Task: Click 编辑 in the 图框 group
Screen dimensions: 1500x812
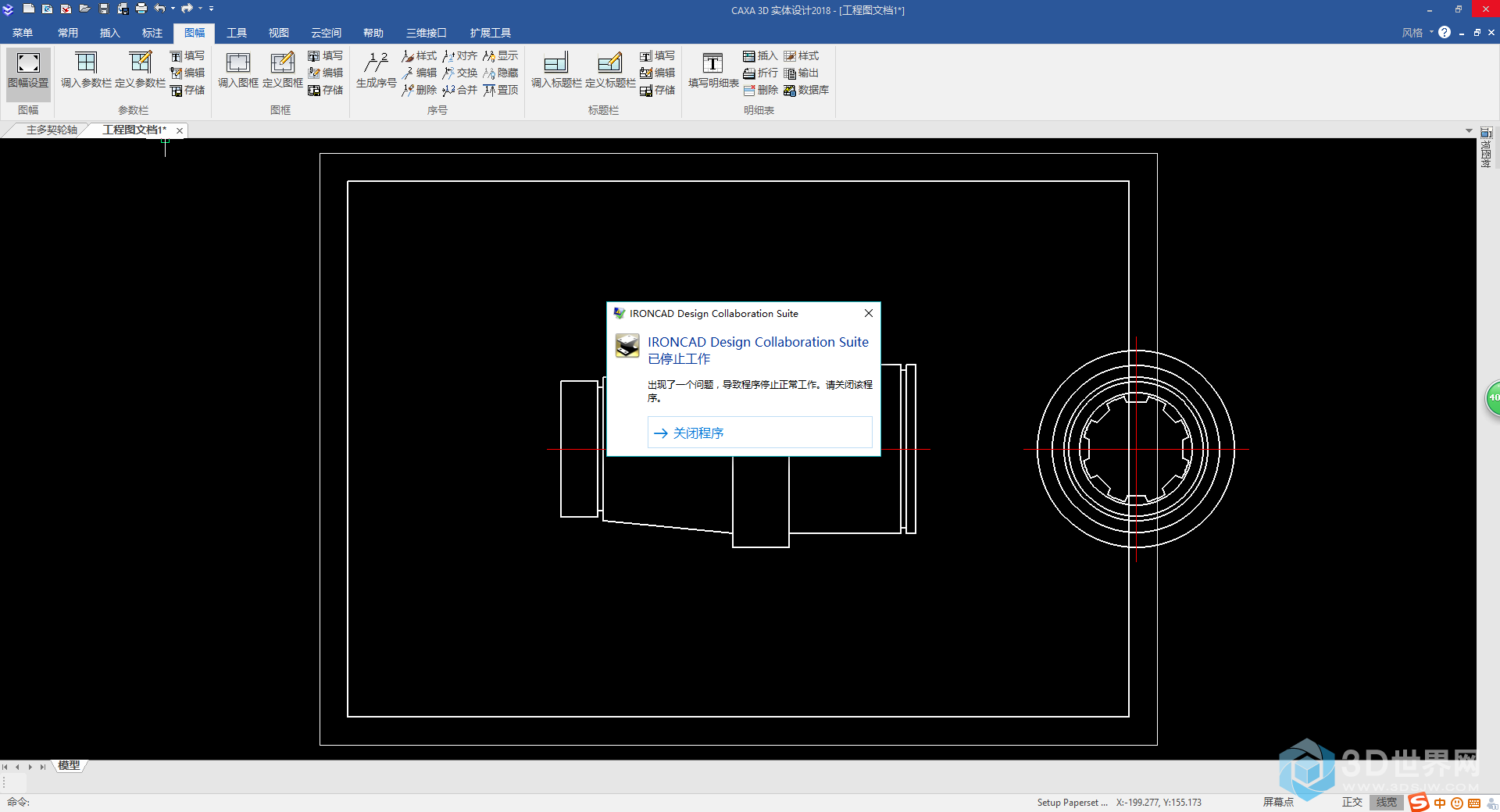Action: (x=326, y=73)
